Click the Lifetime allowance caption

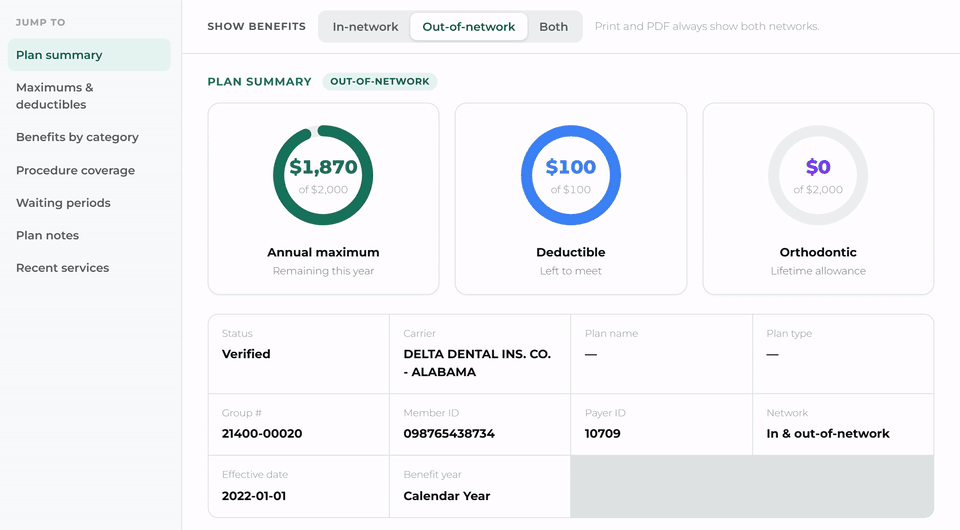[x=818, y=271]
